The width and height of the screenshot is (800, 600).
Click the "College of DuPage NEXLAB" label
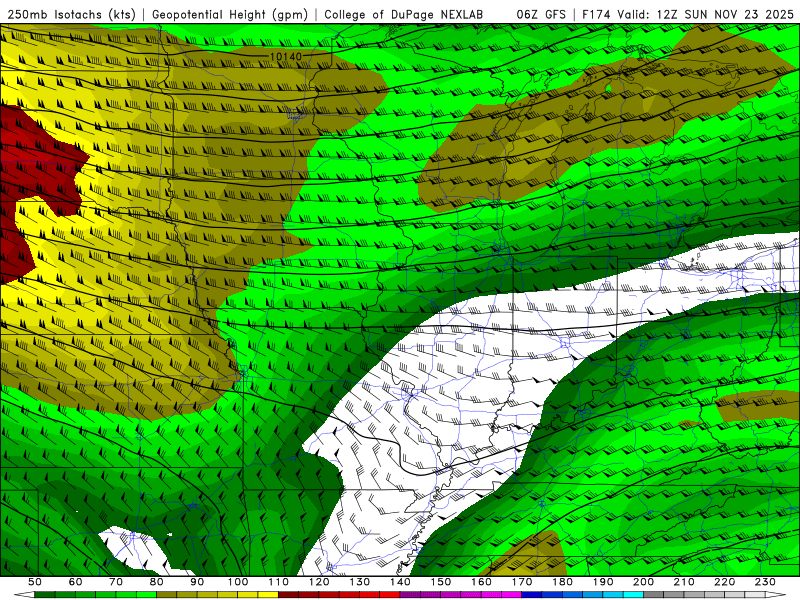click(404, 15)
